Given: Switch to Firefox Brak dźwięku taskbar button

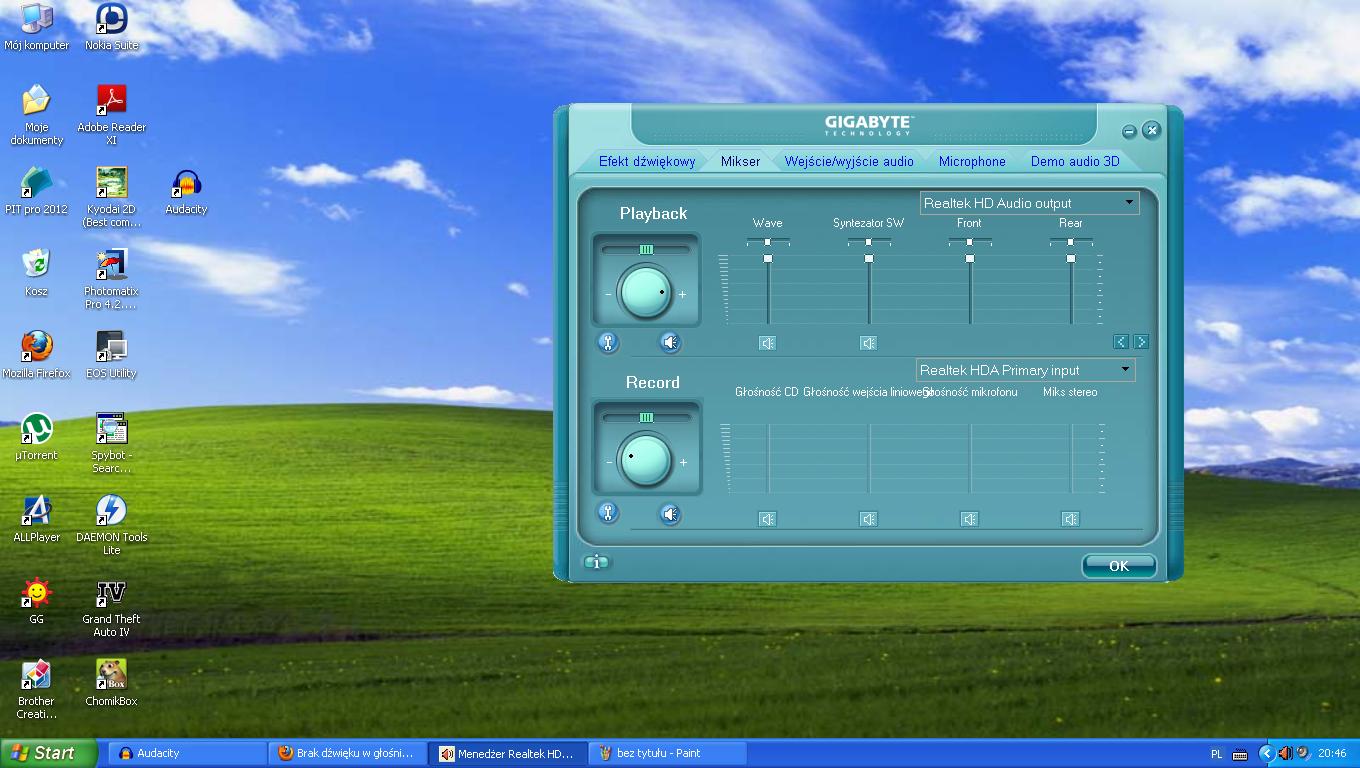Looking at the screenshot, I should (x=347, y=753).
